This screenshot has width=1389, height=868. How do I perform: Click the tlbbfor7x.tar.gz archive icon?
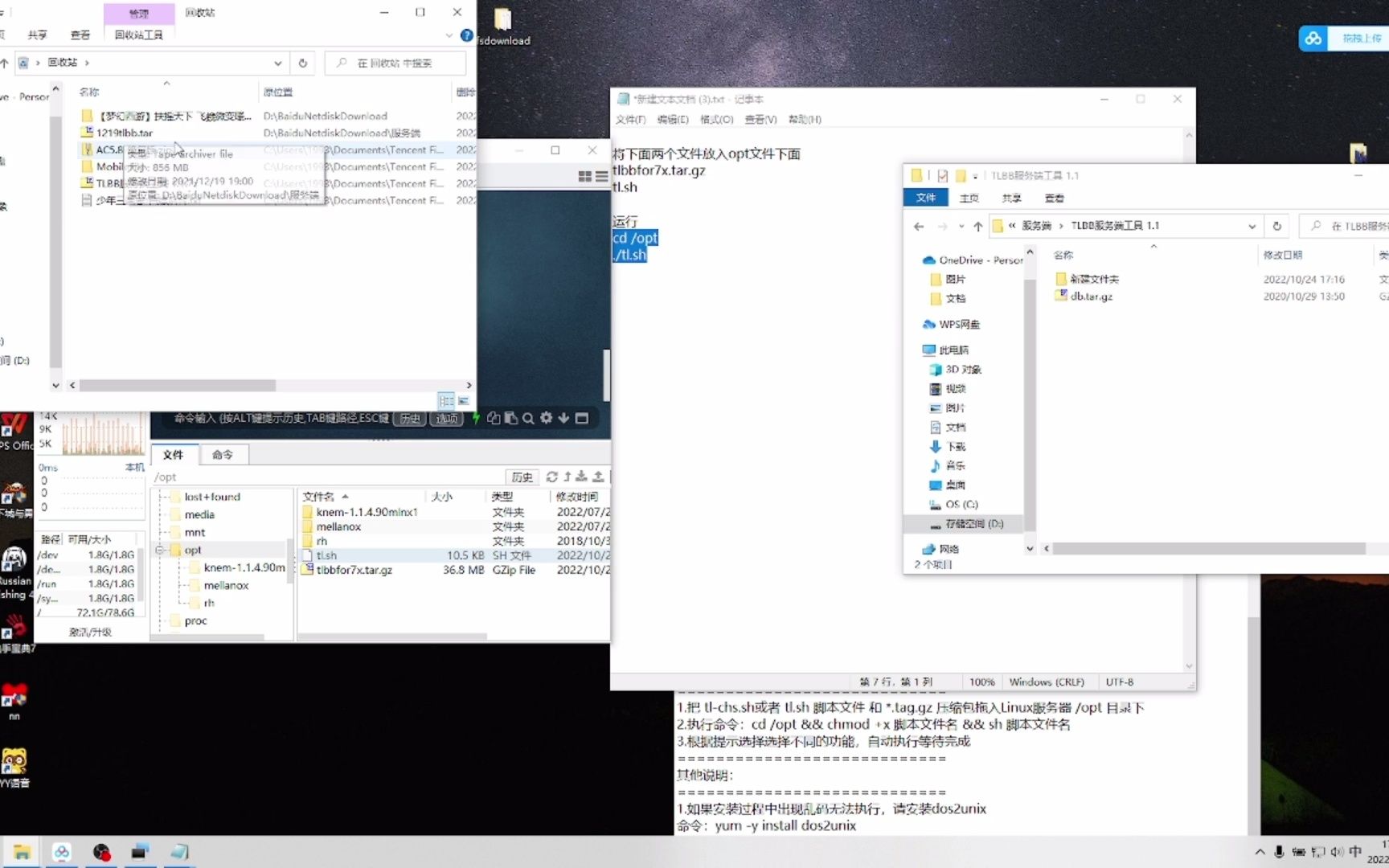tap(307, 570)
